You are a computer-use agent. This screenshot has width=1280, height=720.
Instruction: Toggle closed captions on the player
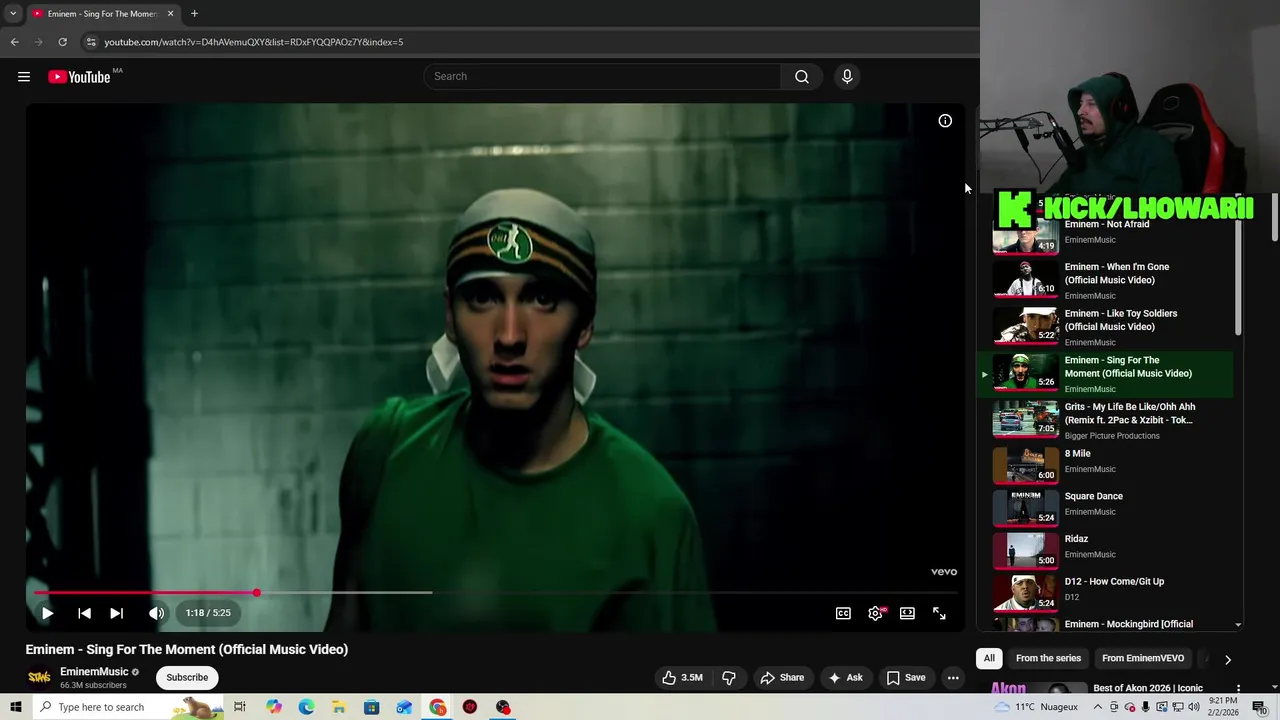point(843,613)
